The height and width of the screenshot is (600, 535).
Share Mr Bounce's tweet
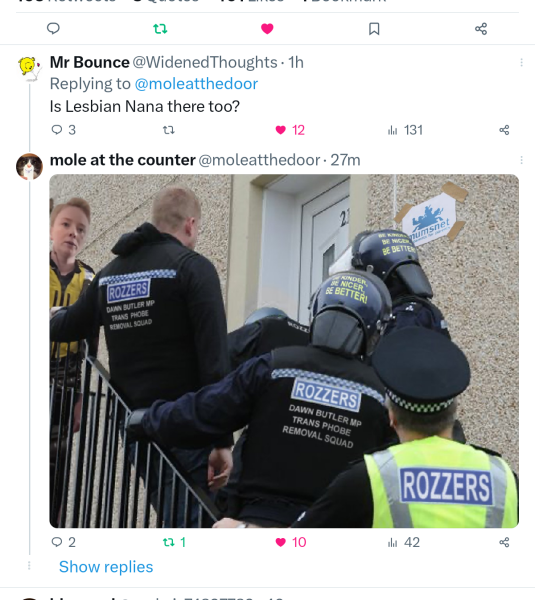504,130
